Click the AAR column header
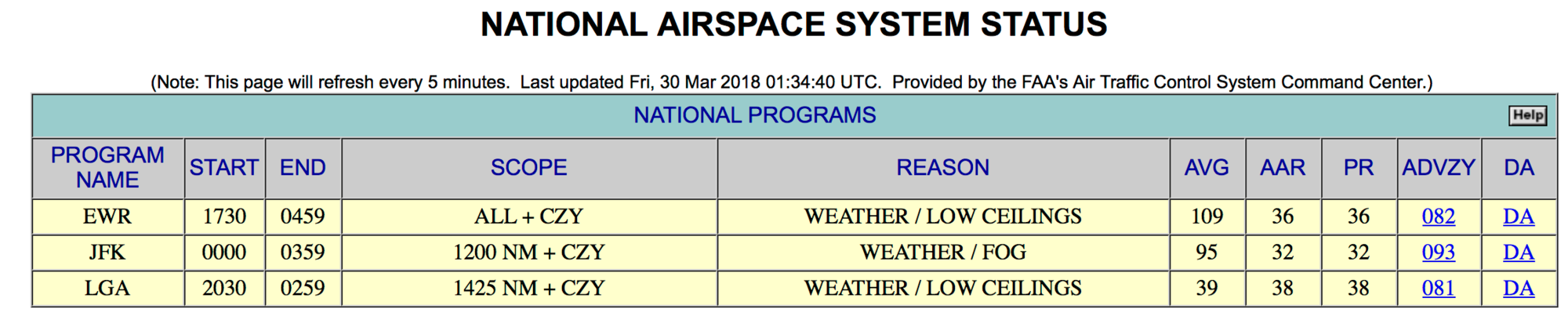The height and width of the screenshot is (331, 1568). coord(1283,168)
